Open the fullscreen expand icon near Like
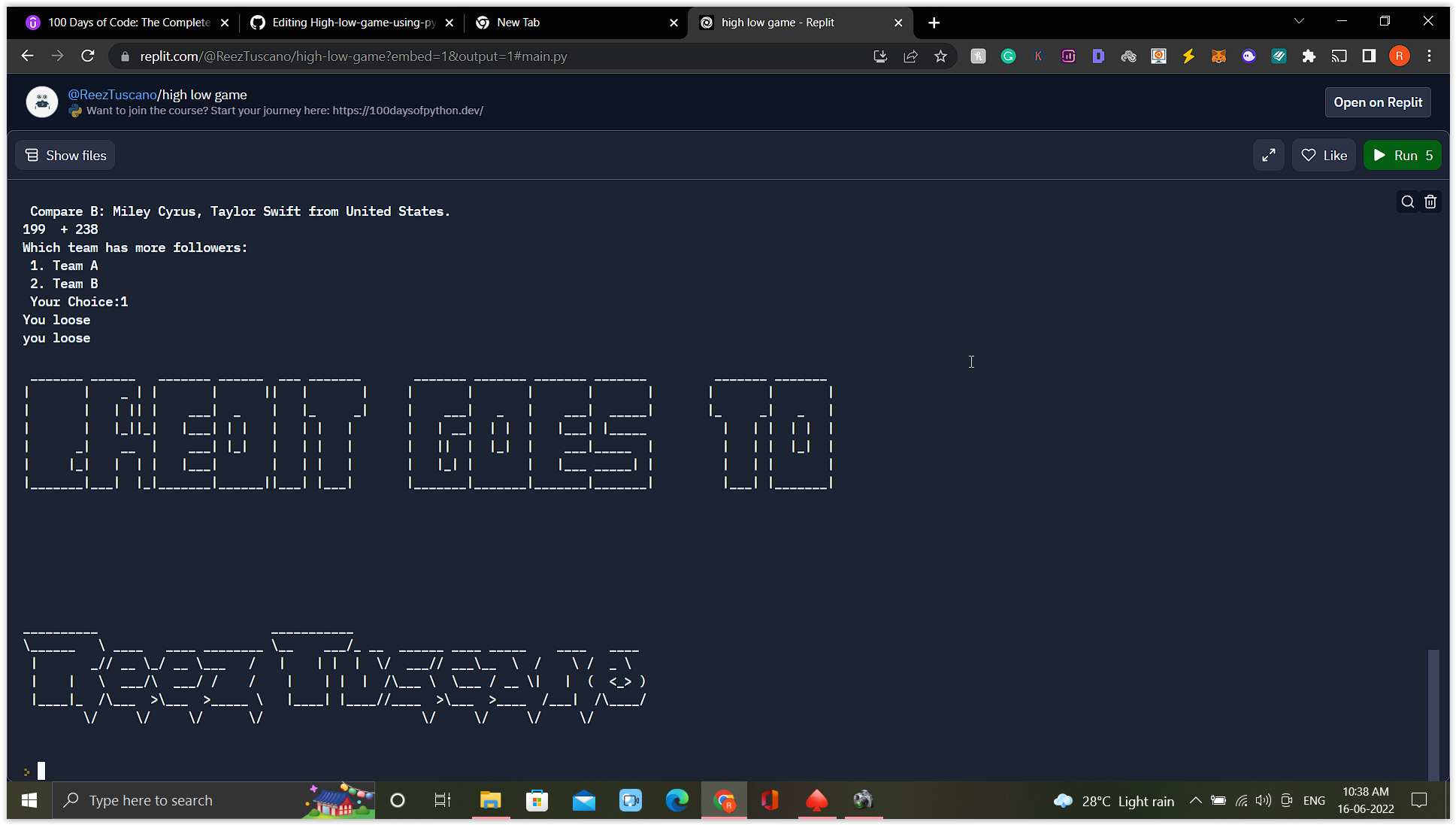Screen dimensions: 1456x825 1269,155
